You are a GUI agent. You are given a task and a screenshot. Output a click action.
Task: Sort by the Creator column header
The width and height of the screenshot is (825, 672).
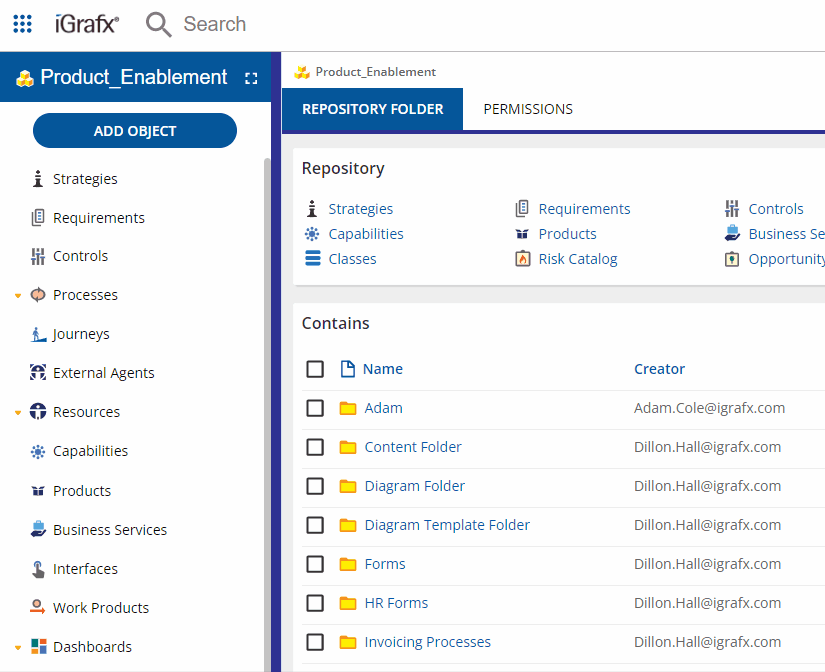tap(659, 369)
